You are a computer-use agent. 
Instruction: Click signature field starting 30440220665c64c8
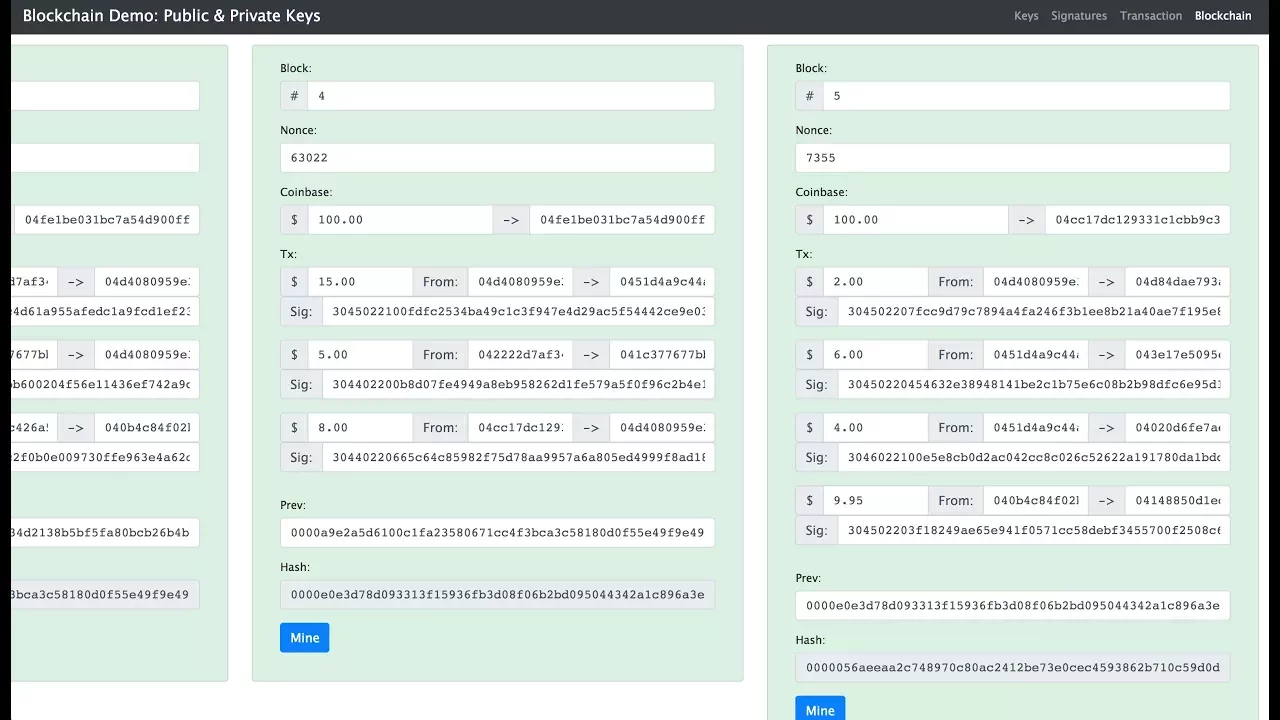518,458
